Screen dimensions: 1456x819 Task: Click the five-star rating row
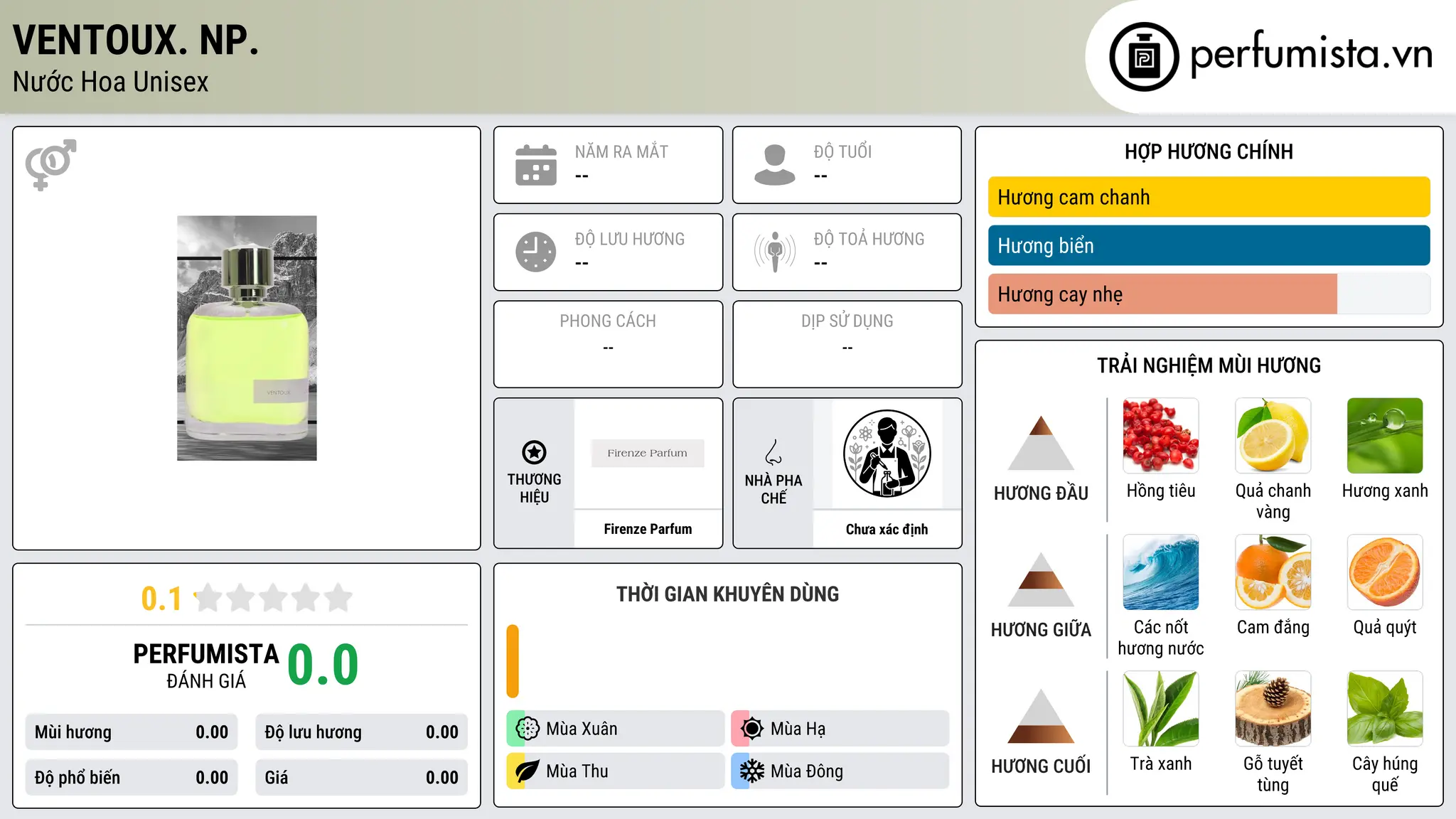click(x=274, y=598)
